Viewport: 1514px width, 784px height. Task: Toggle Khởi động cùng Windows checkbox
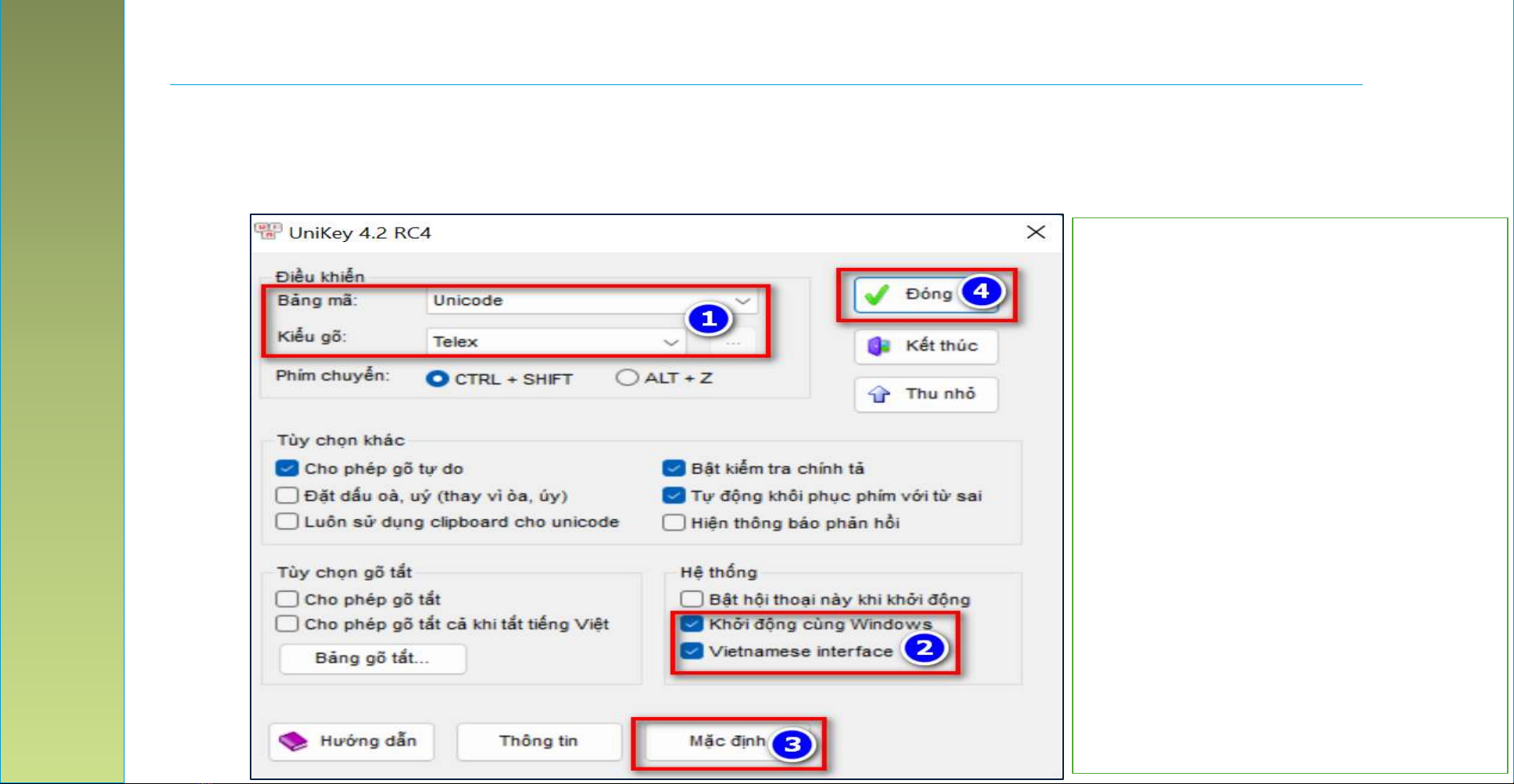pyautogui.click(x=691, y=624)
